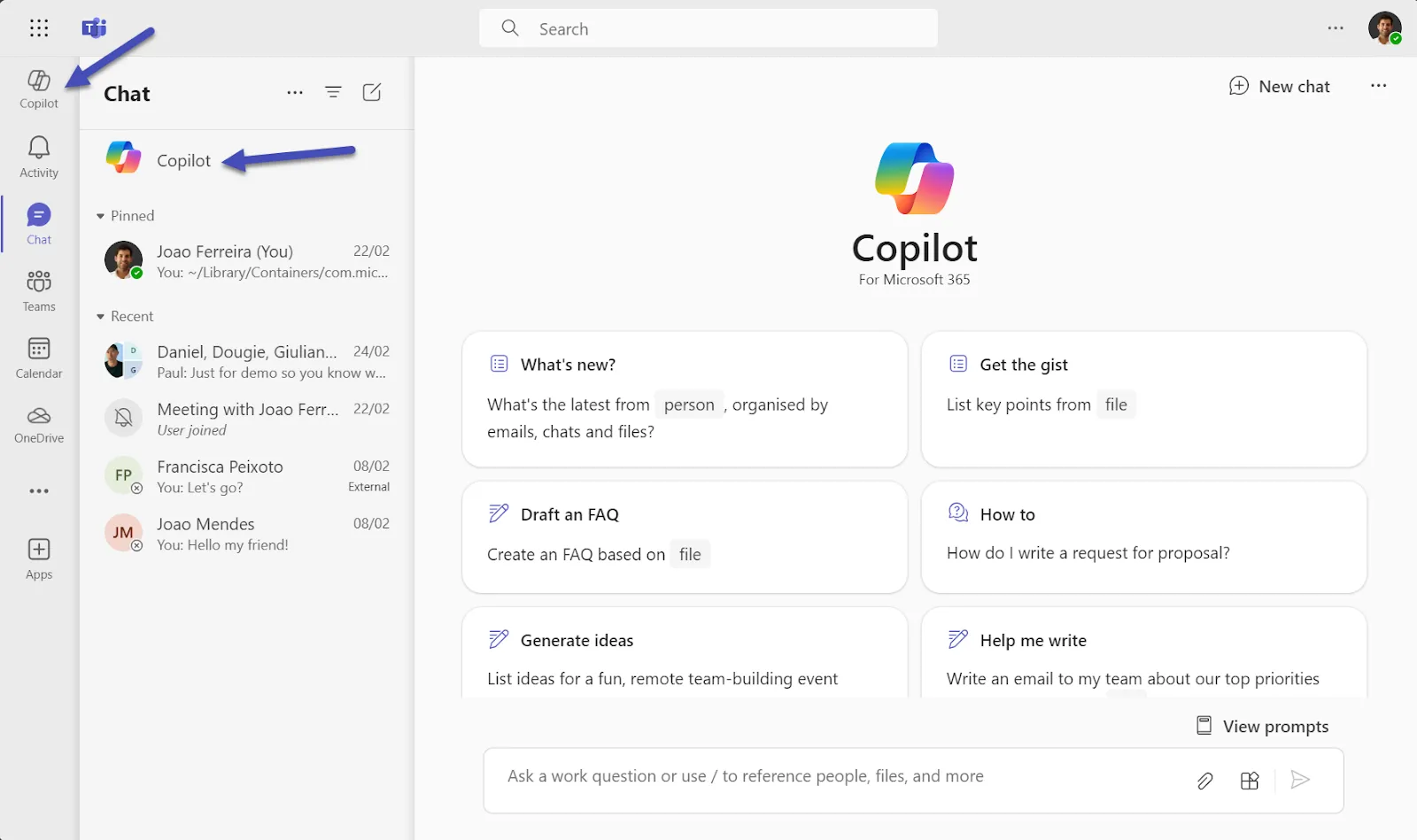Select the What's new? prompt card
This screenshot has width=1417, height=840.
(x=685, y=399)
